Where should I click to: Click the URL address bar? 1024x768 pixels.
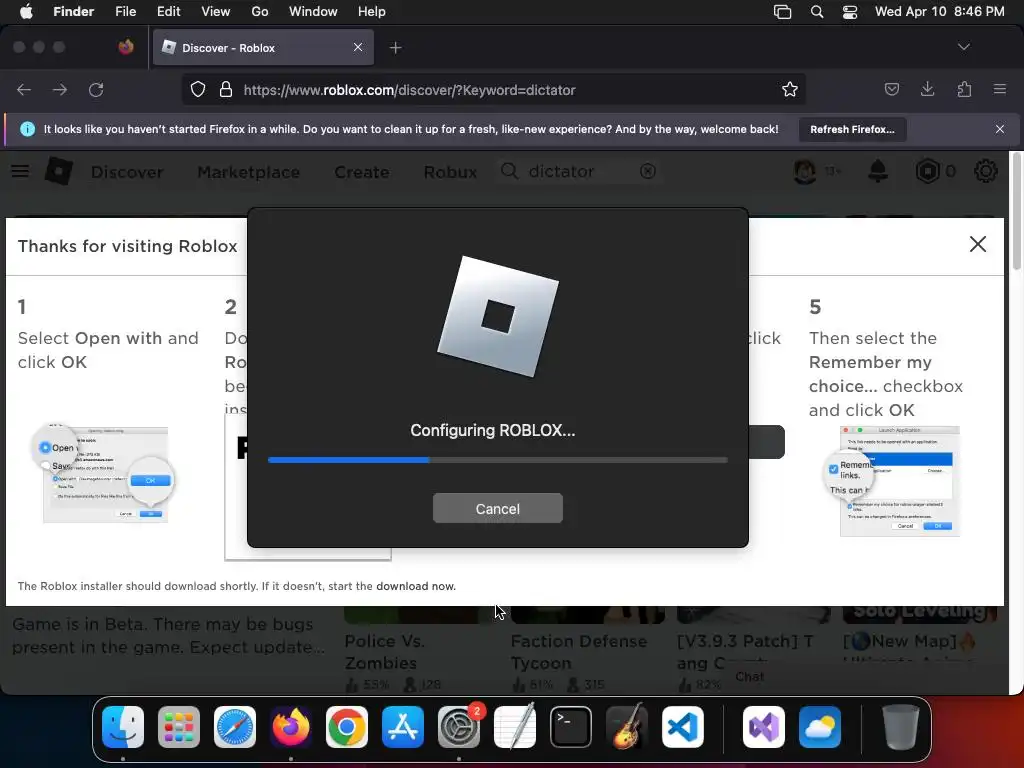point(493,89)
